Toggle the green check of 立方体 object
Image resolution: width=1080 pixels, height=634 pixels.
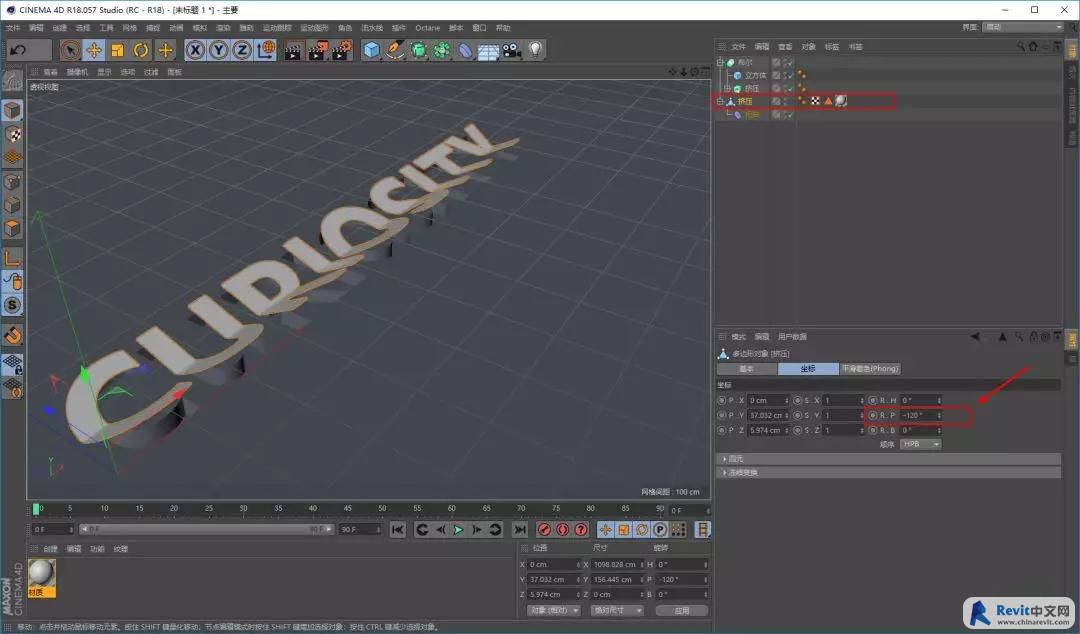pos(789,75)
